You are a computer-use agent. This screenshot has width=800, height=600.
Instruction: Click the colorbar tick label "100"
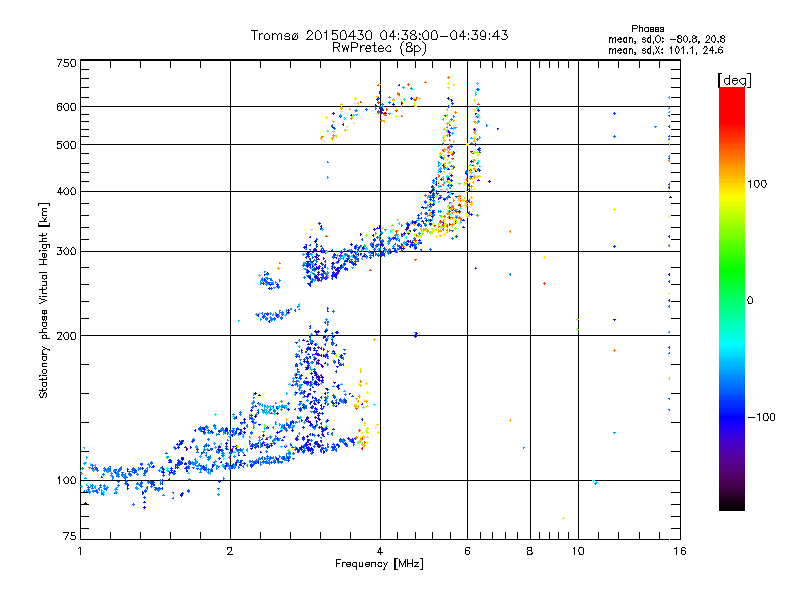757,184
